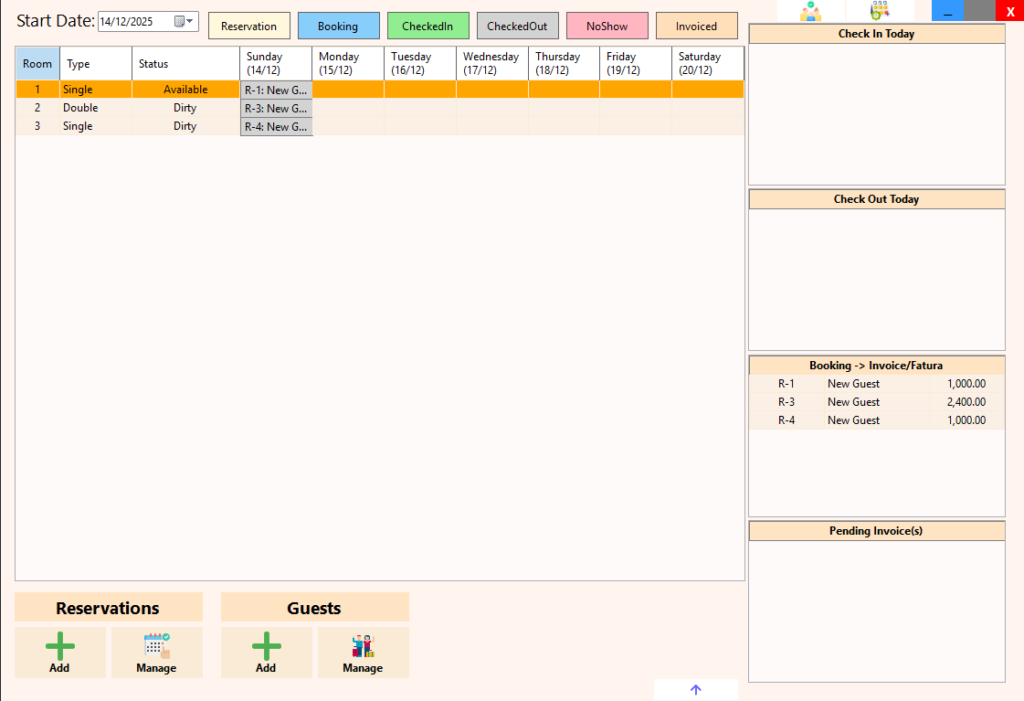Image resolution: width=1024 pixels, height=701 pixels.
Task: Click the calendar picker icon in Start Date
Action: (x=180, y=20)
